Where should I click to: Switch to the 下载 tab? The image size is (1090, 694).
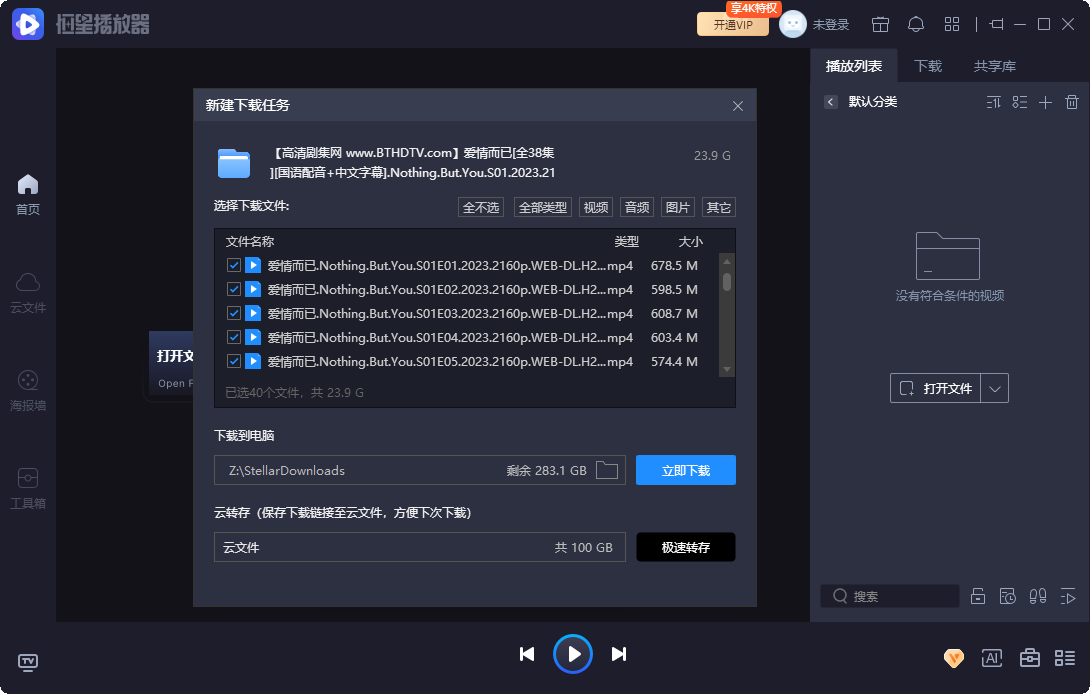pyautogui.click(x=927, y=66)
